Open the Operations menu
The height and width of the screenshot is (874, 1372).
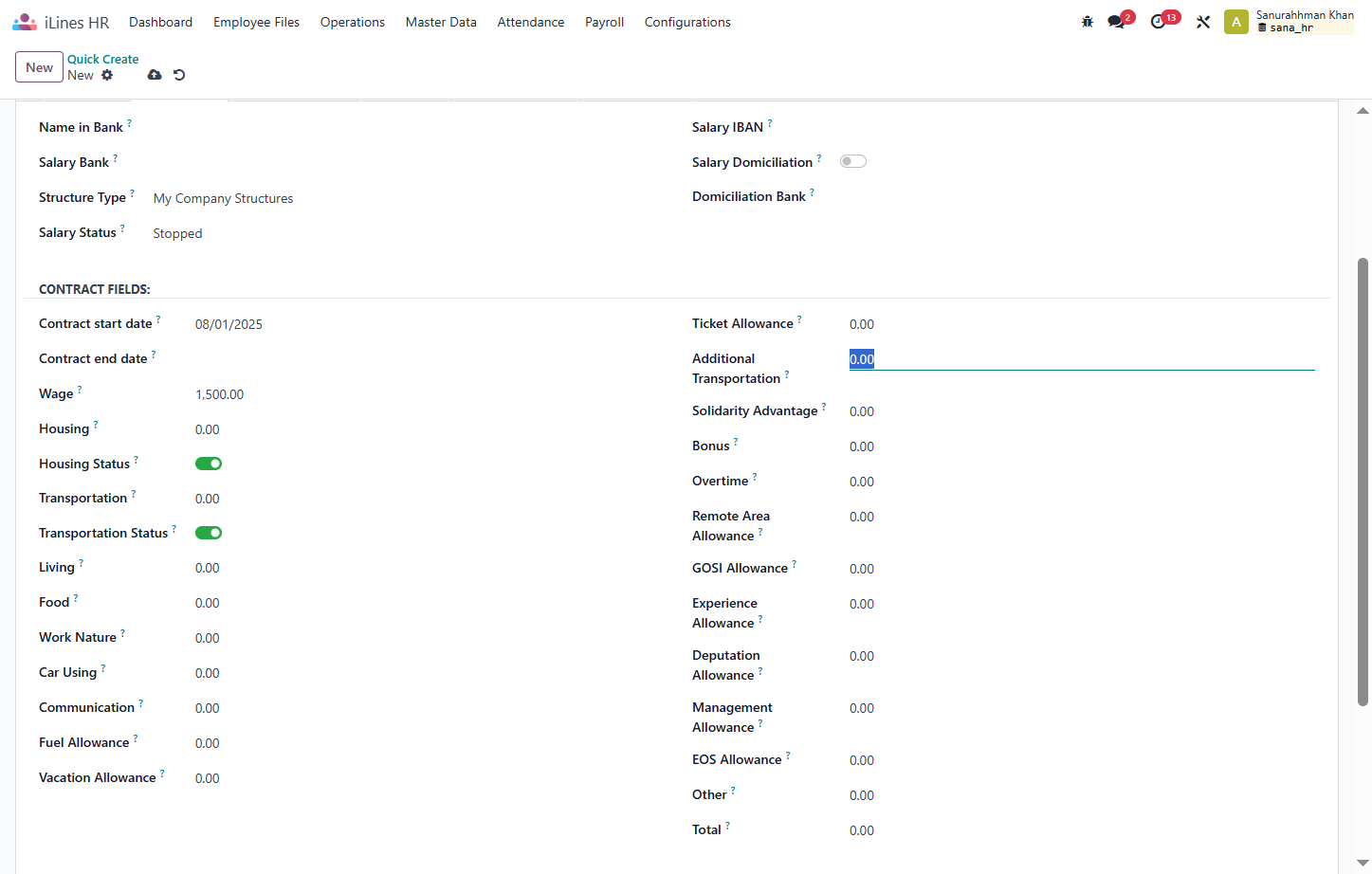pos(353,22)
